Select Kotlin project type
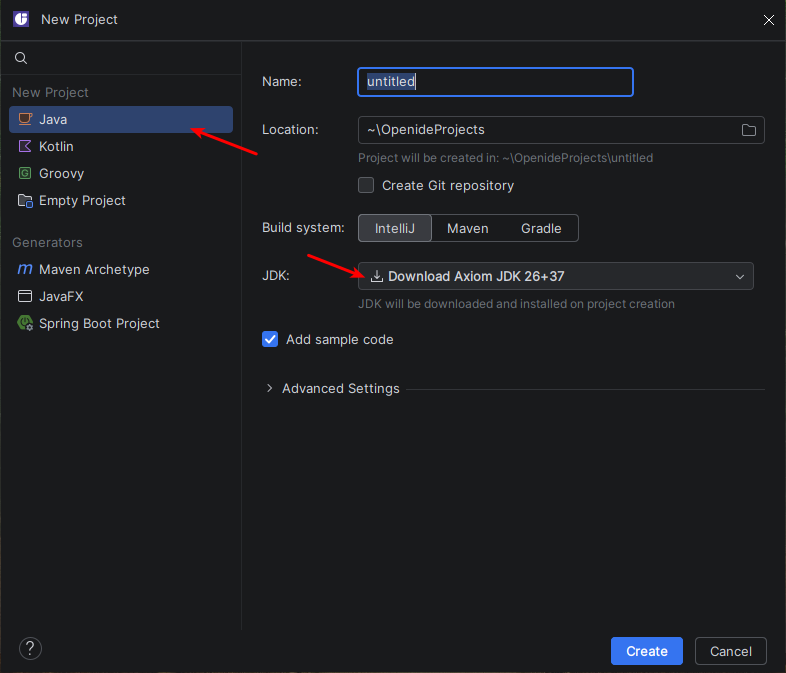The height and width of the screenshot is (673, 786). (121, 146)
